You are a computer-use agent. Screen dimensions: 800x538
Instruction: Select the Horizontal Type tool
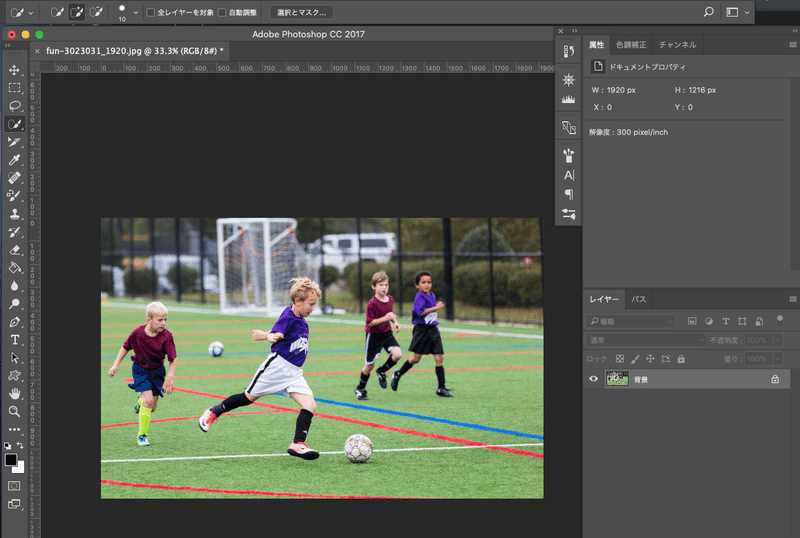point(14,339)
